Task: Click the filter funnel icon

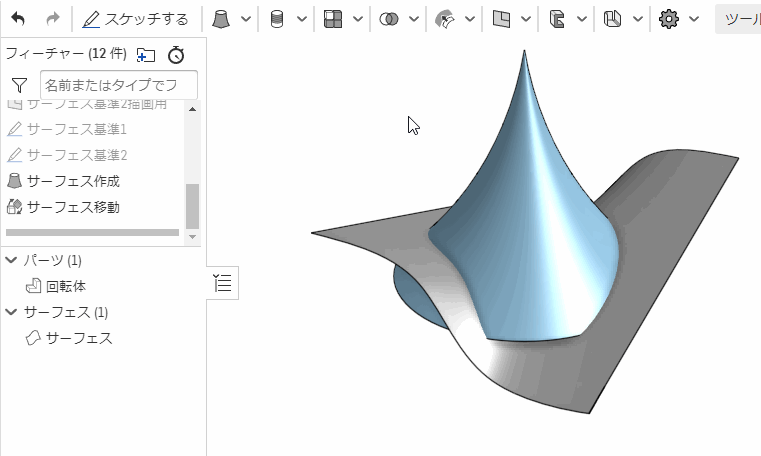Action: [x=19, y=86]
